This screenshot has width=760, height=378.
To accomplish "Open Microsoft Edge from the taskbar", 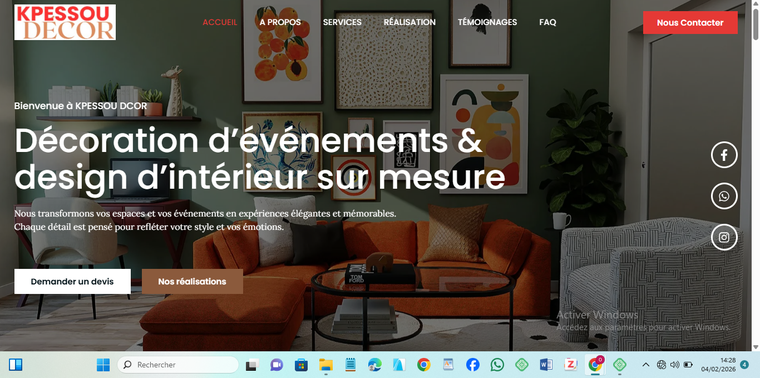I will (x=374, y=364).
